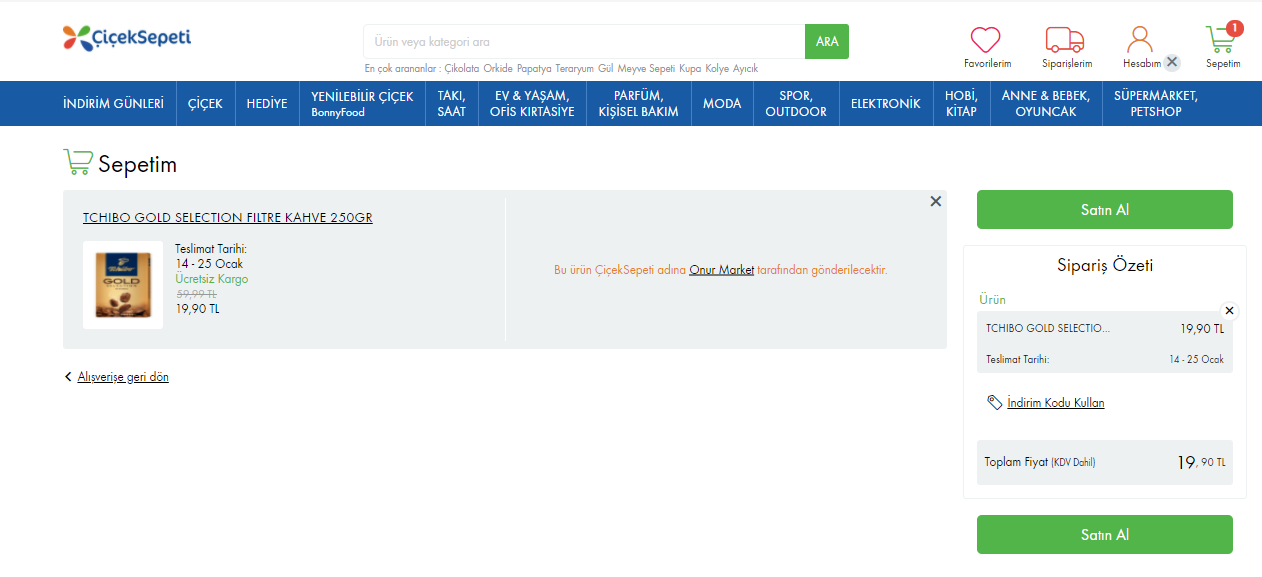The image size is (1262, 577).
Task: Select popular search term Kupa
Action: tap(690, 69)
